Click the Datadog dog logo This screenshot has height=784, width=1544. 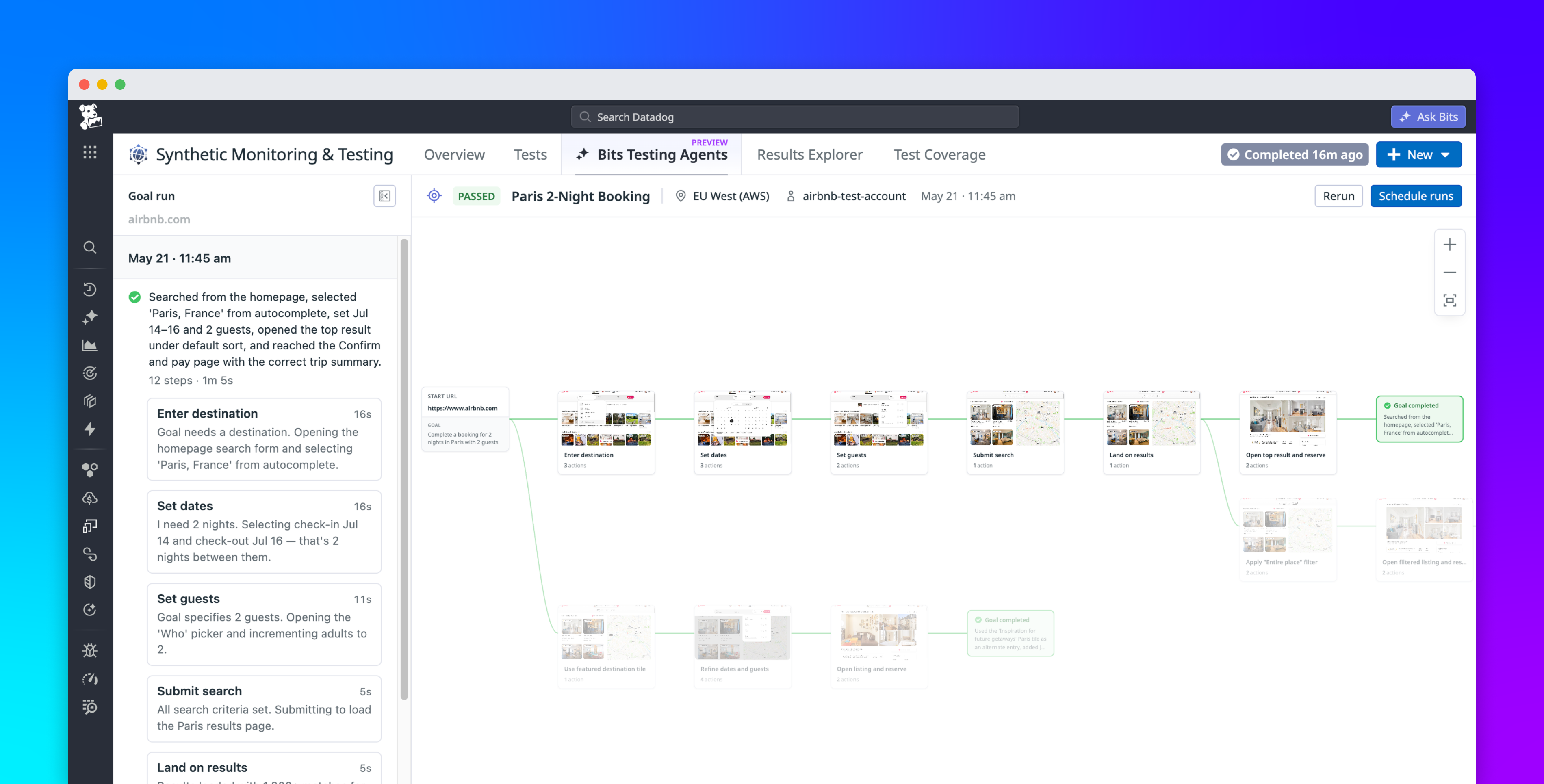click(x=91, y=116)
